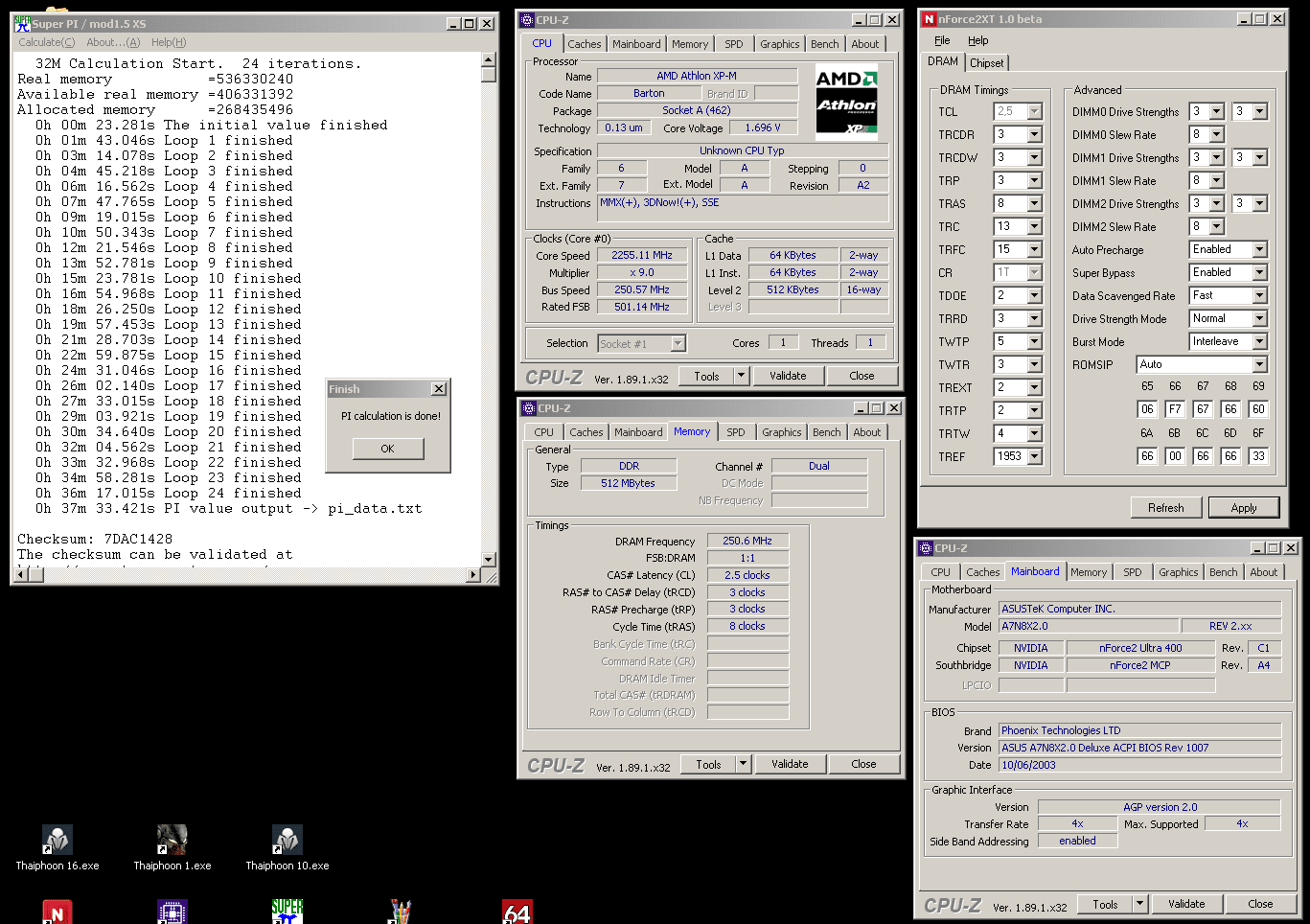Click Super PI horizontal scrollbar right arrow
1310x924 pixels.
point(473,575)
